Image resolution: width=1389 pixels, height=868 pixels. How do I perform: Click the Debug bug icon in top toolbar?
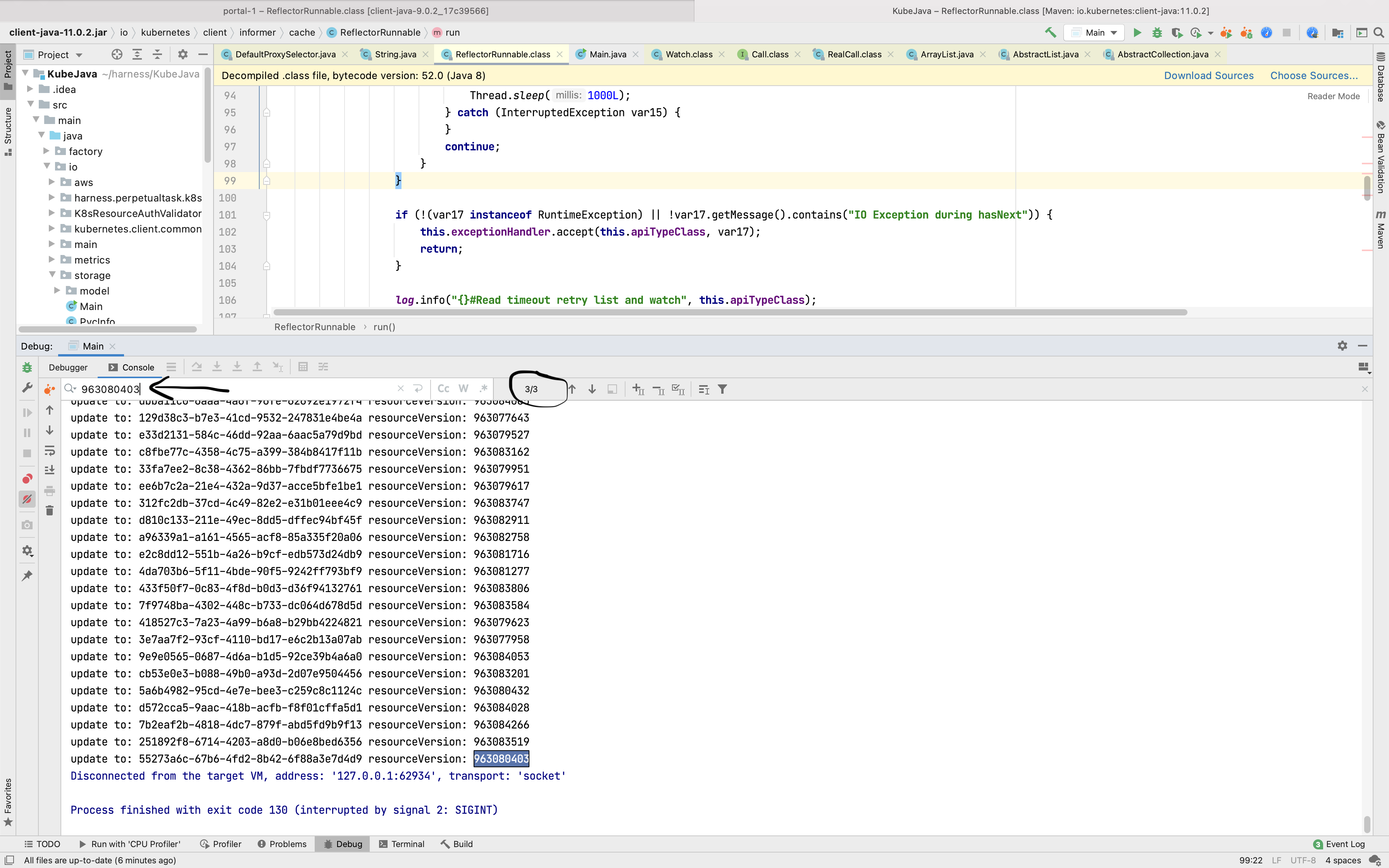[1156, 33]
